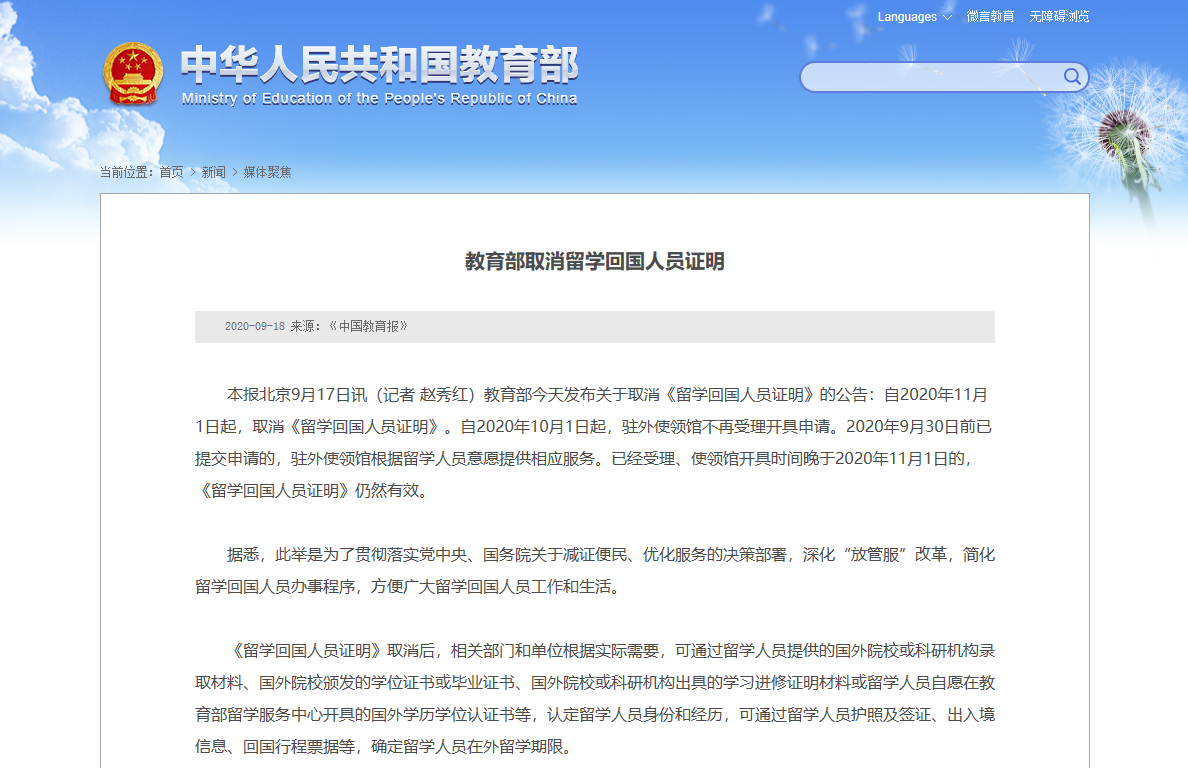Enable 无障碍浏览 accessible browsing
1188x768 pixels.
point(1059,17)
